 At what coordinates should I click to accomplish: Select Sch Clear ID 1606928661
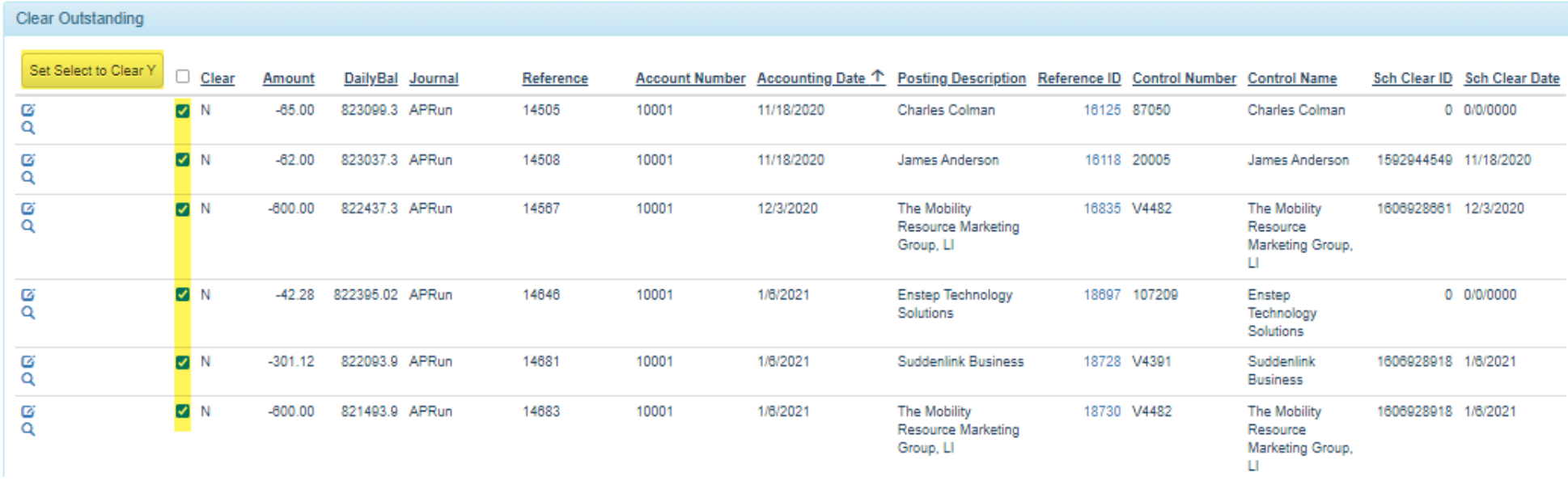1414,209
